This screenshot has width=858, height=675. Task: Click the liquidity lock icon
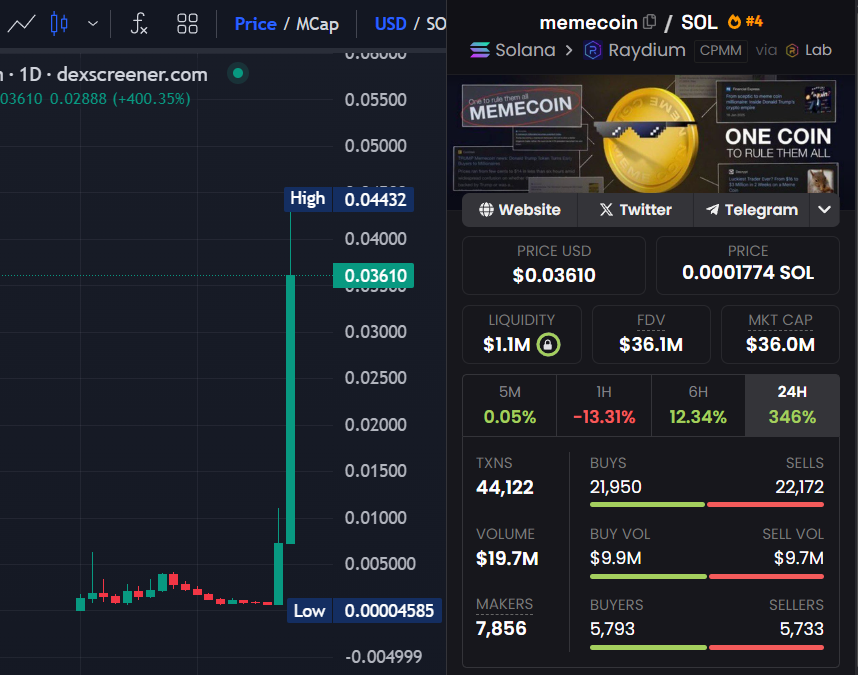(x=548, y=345)
